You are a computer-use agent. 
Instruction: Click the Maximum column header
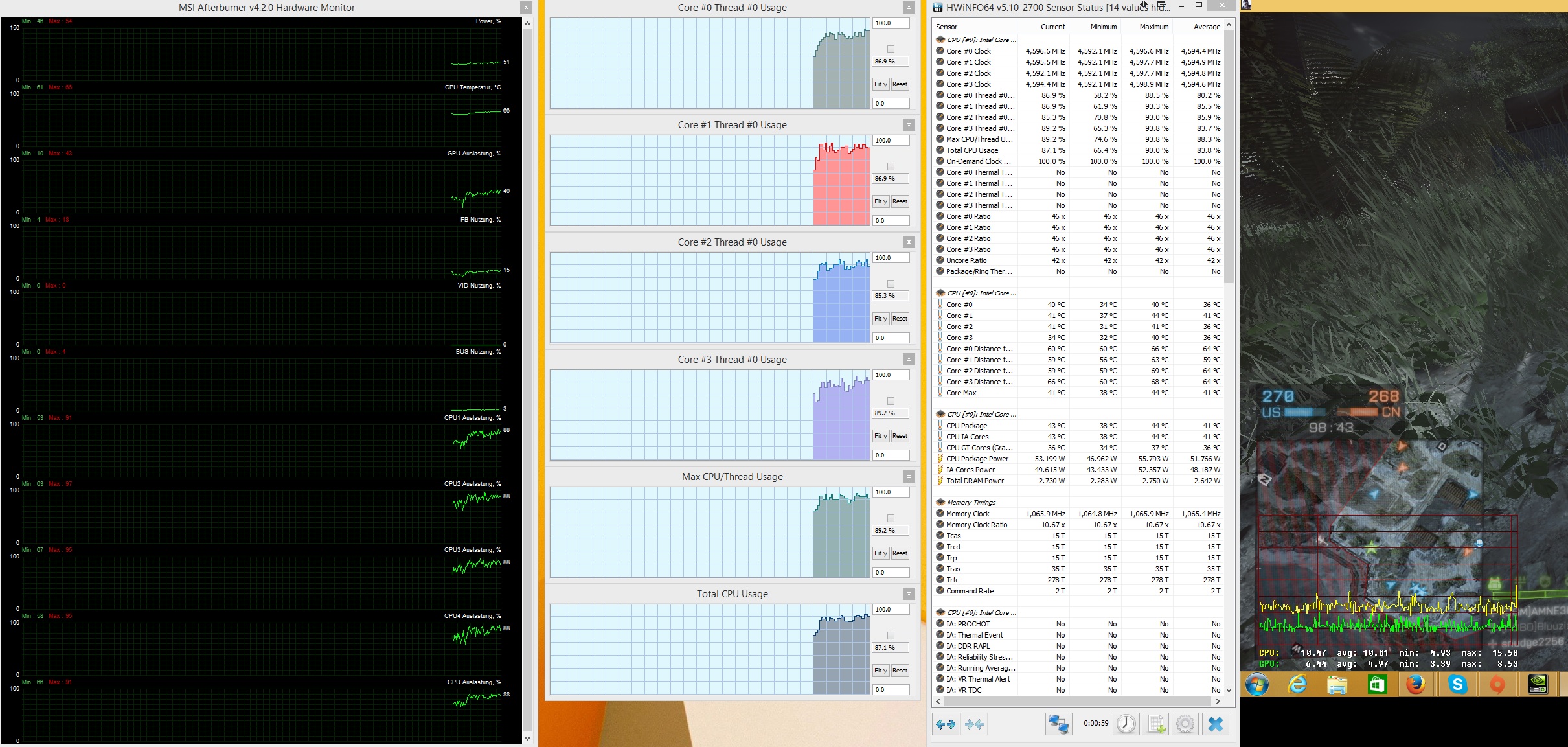1153,27
